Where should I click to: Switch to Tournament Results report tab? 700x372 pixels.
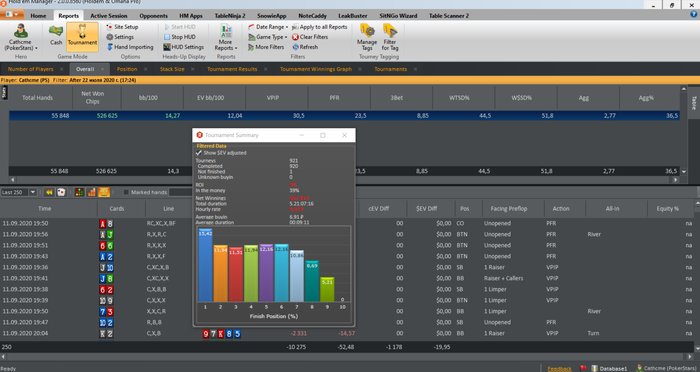232,69
